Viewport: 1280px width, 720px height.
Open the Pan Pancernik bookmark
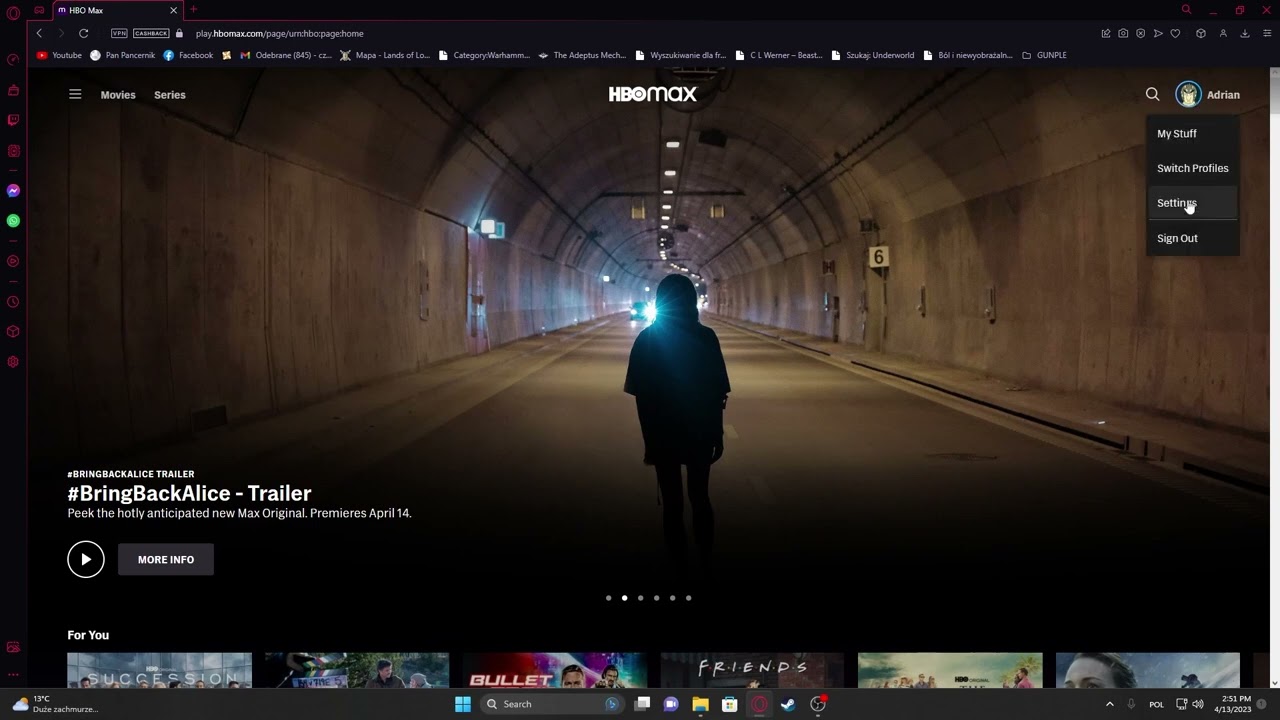(123, 55)
